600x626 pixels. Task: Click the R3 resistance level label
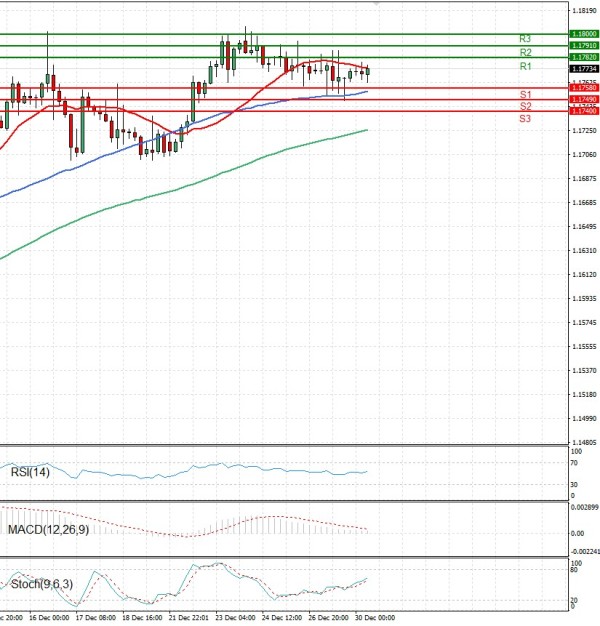pyautogui.click(x=524, y=38)
